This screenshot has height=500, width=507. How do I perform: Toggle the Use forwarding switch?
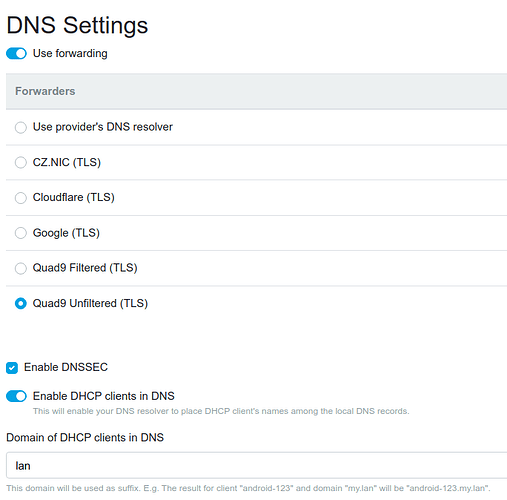16,53
